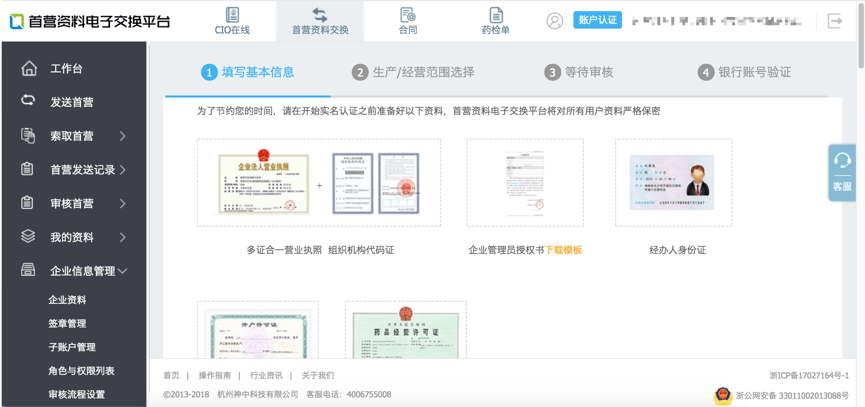This screenshot has height=407, width=865.
Task: Open the CIO在线 icon
Action: [x=232, y=14]
